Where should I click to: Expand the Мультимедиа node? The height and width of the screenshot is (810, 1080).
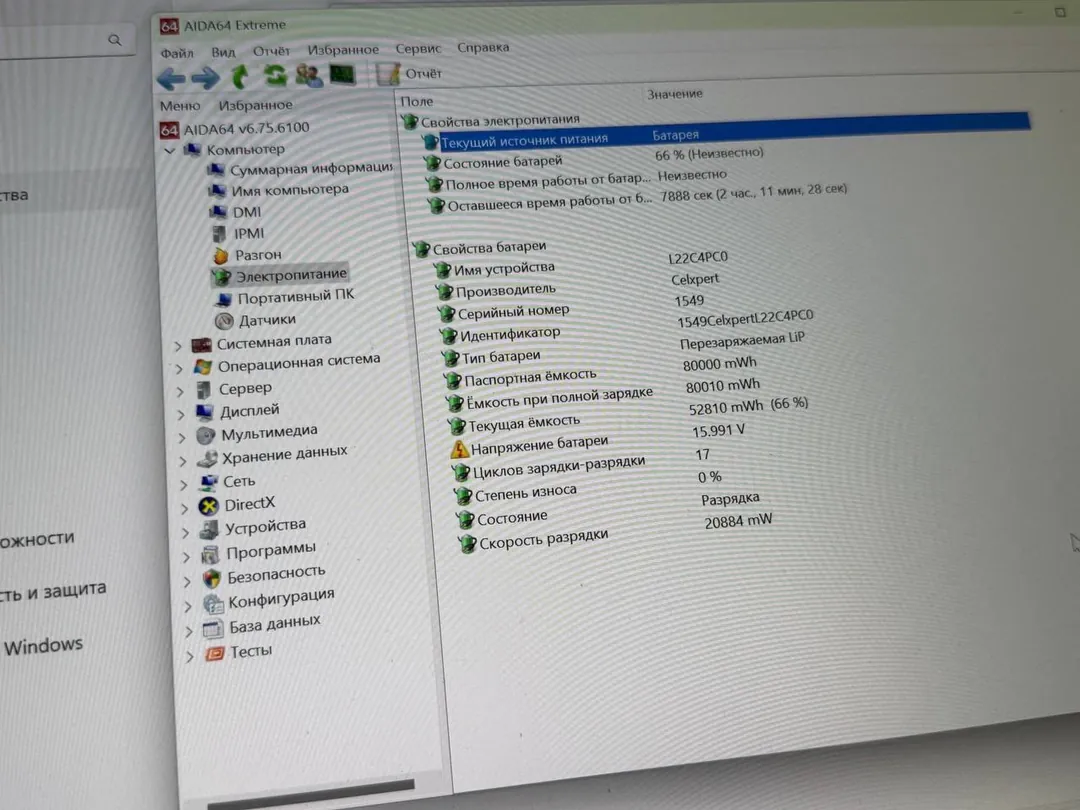(182, 437)
